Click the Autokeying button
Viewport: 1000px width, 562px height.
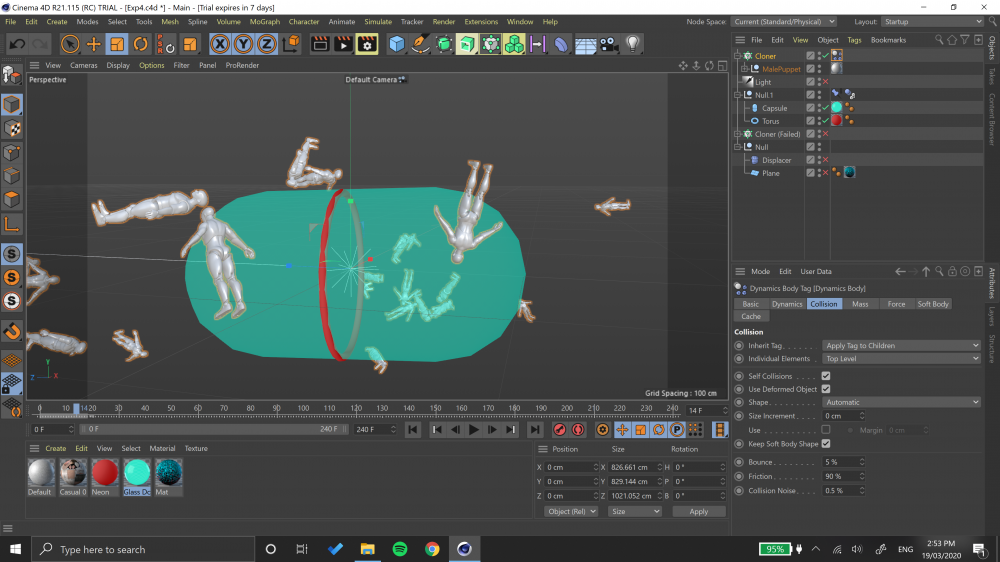pyautogui.click(x=578, y=430)
